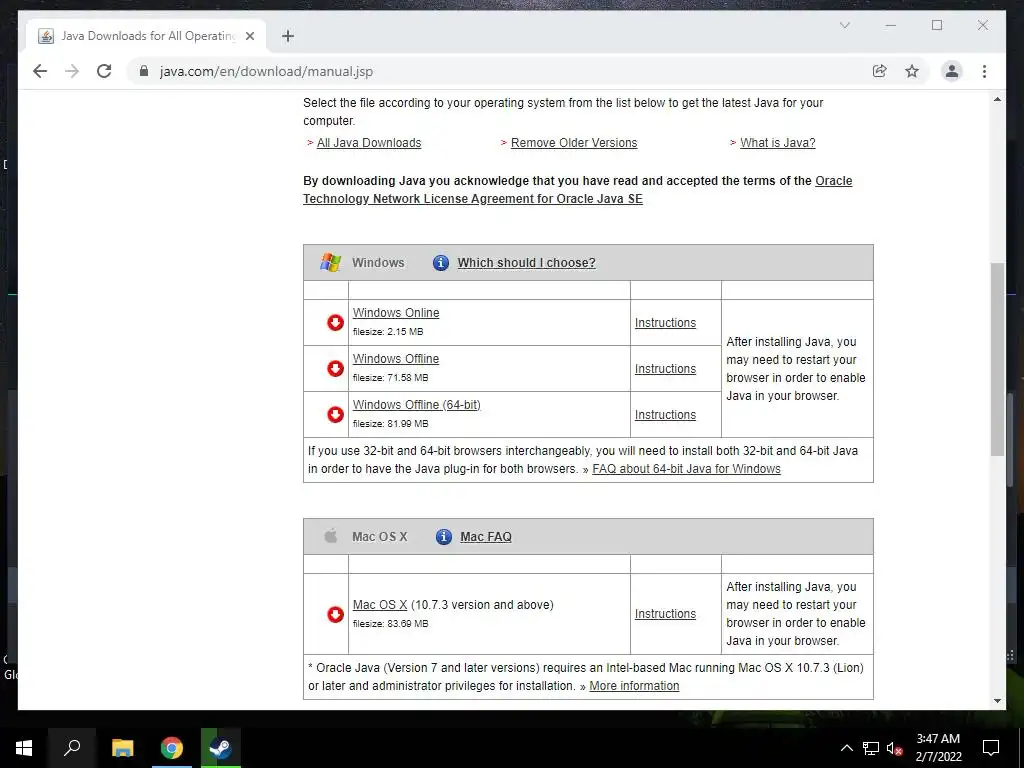Bookmark this page with the star icon

coord(912,71)
